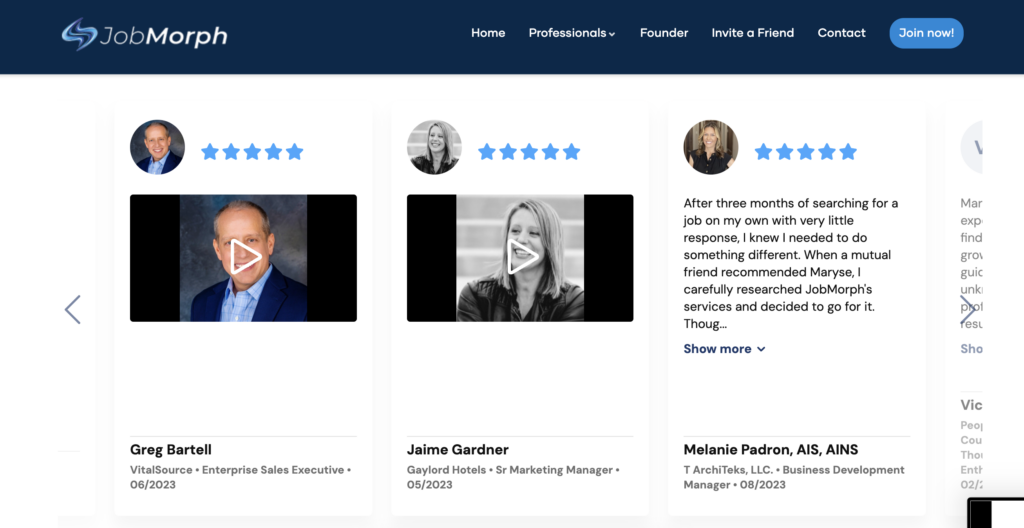
Task: Click the Gaylord Hotels Sr Marketing Manager text
Action: pos(513,477)
